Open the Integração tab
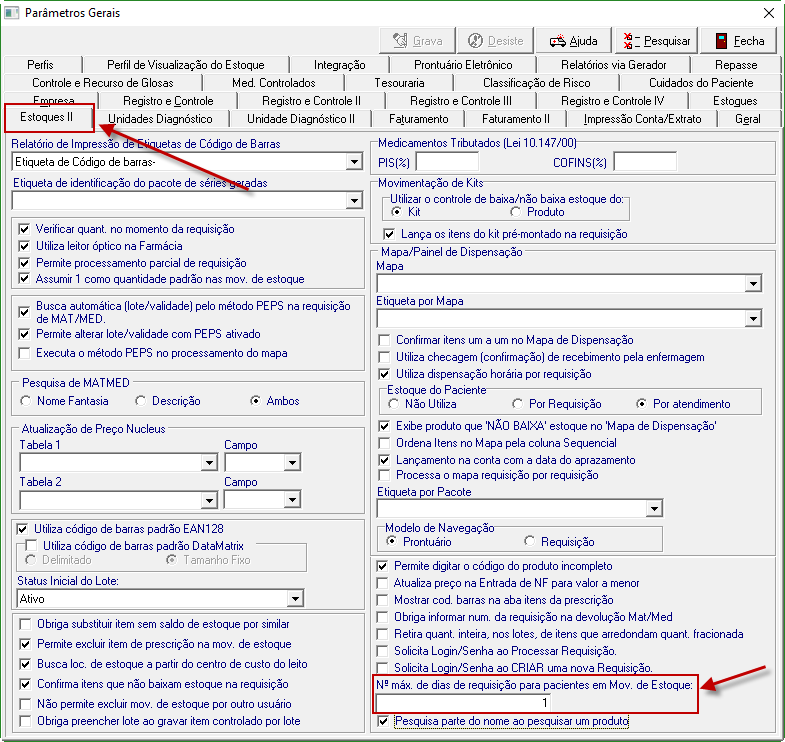 tap(339, 65)
